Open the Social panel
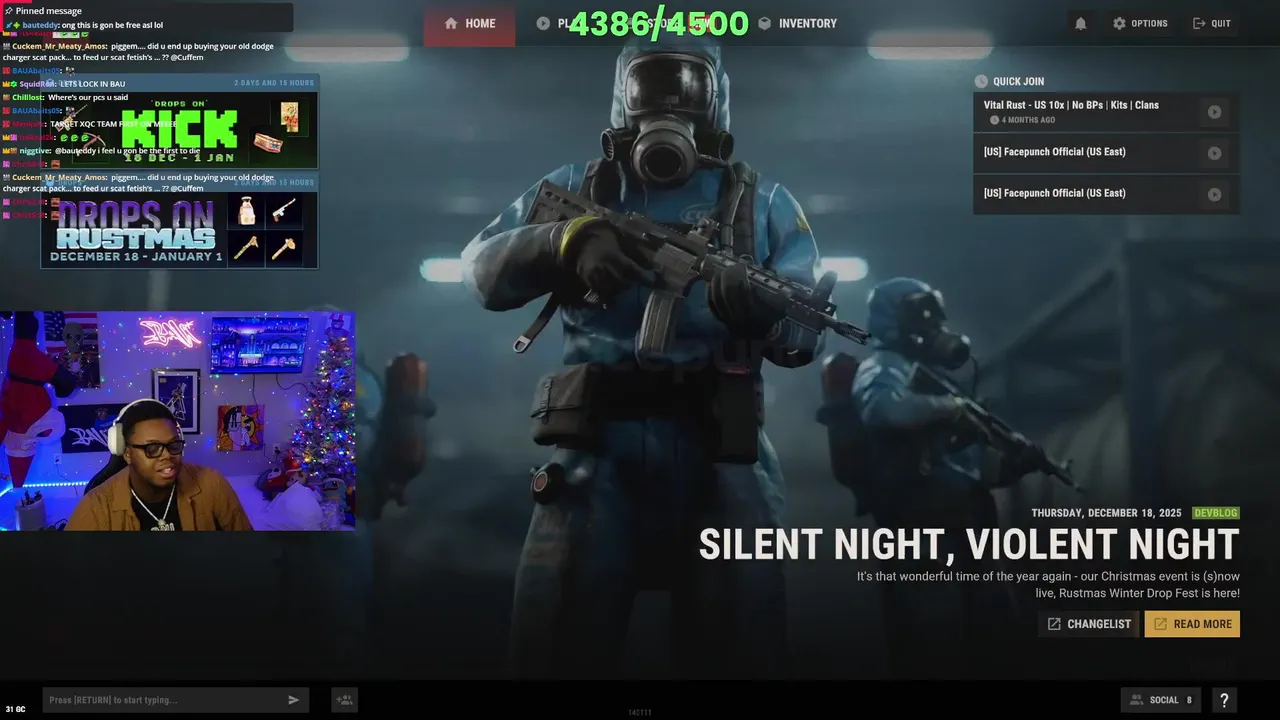This screenshot has width=1280, height=720. click(1161, 700)
